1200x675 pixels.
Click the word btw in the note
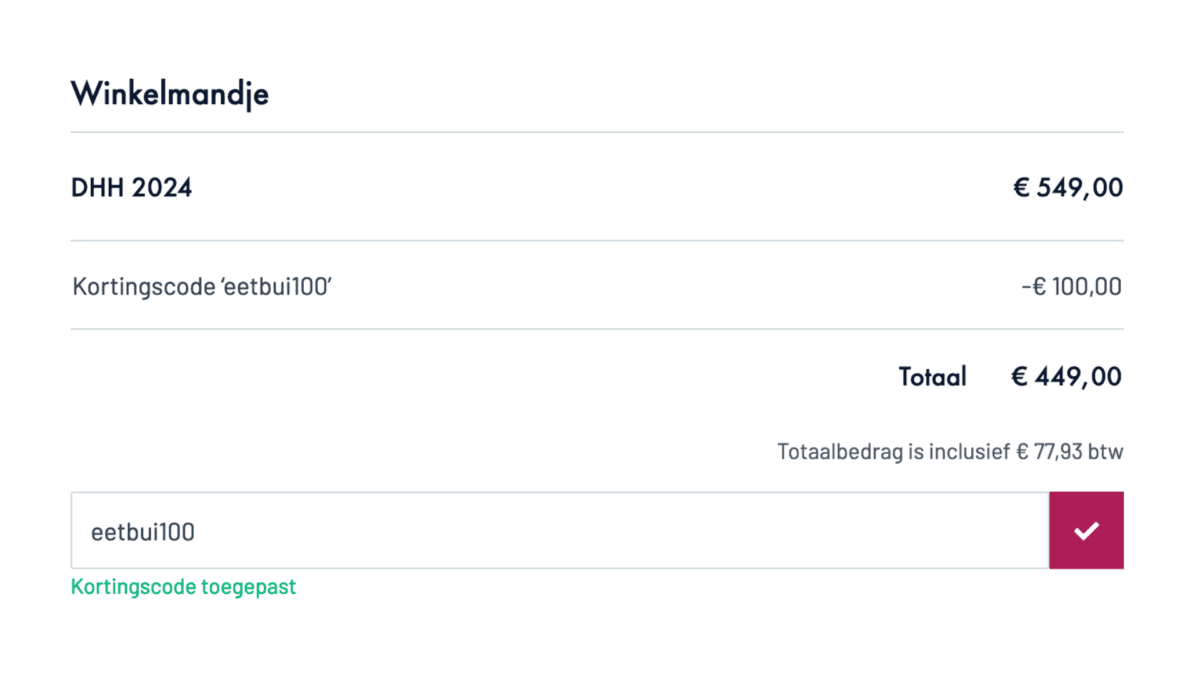pyautogui.click(x=1107, y=452)
